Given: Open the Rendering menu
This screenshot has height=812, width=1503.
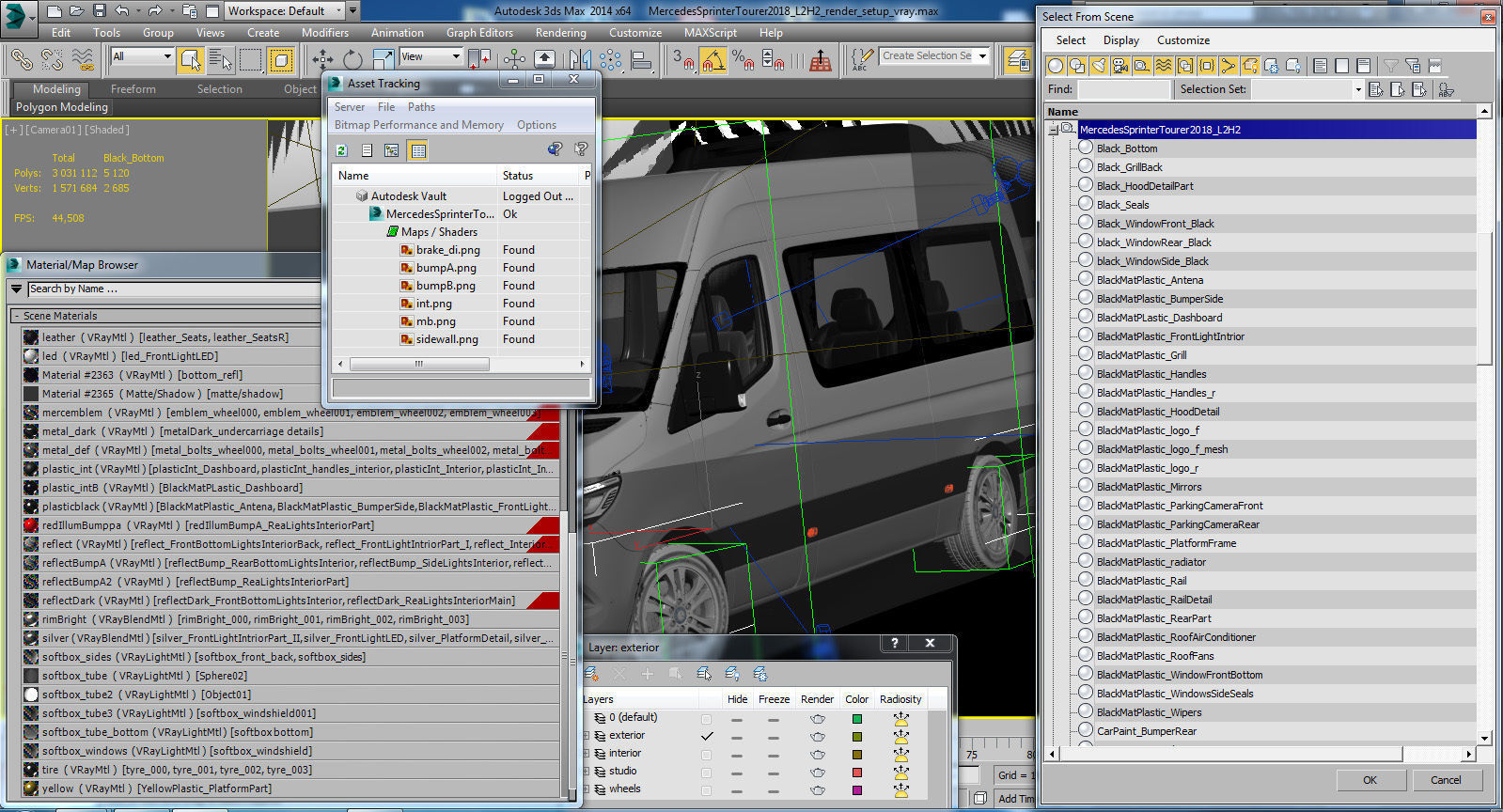Looking at the screenshot, I should 560,32.
